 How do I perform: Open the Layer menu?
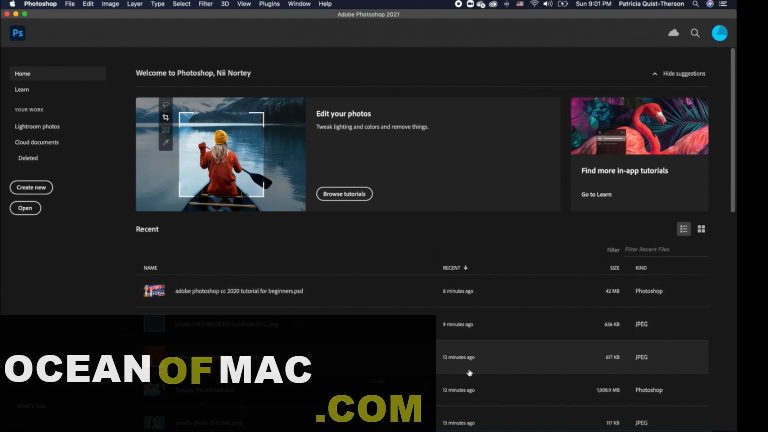(135, 4)
